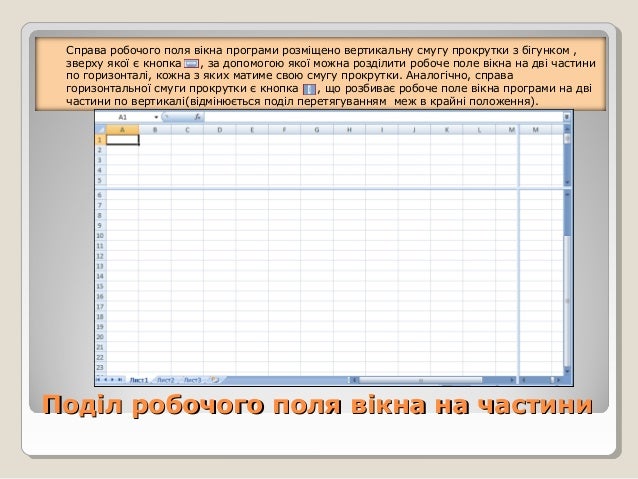Click the Select All corner button
The height and width of the screenshot is (479, 638).
point(101,130)
